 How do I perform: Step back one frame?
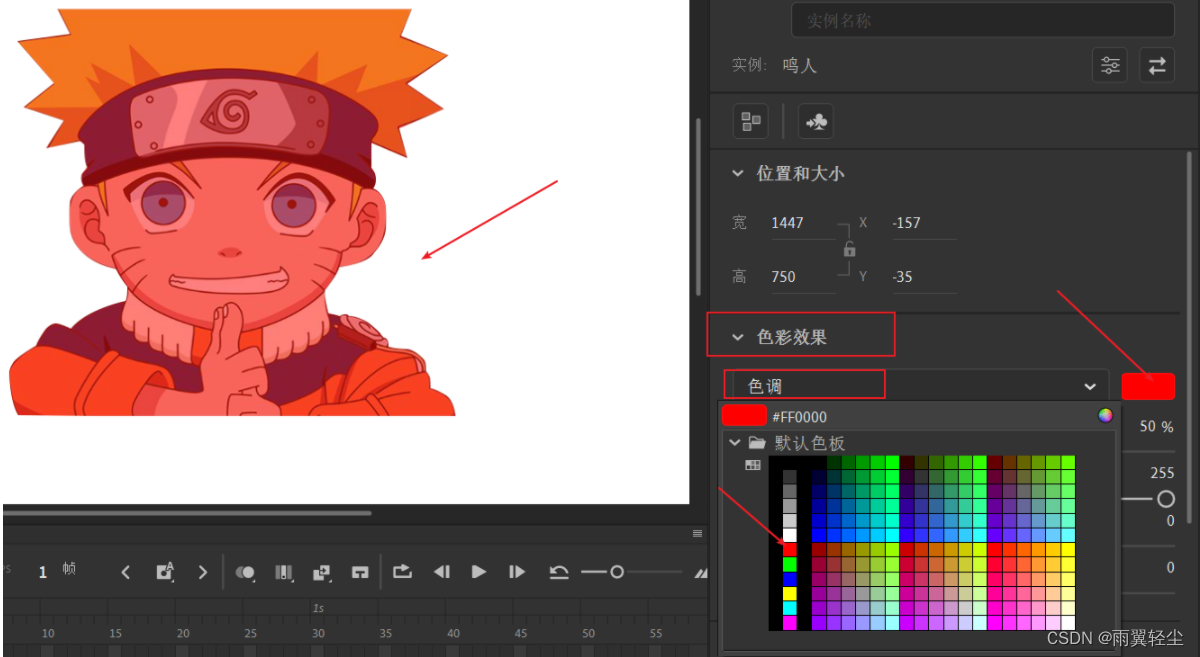pos(441,572)
